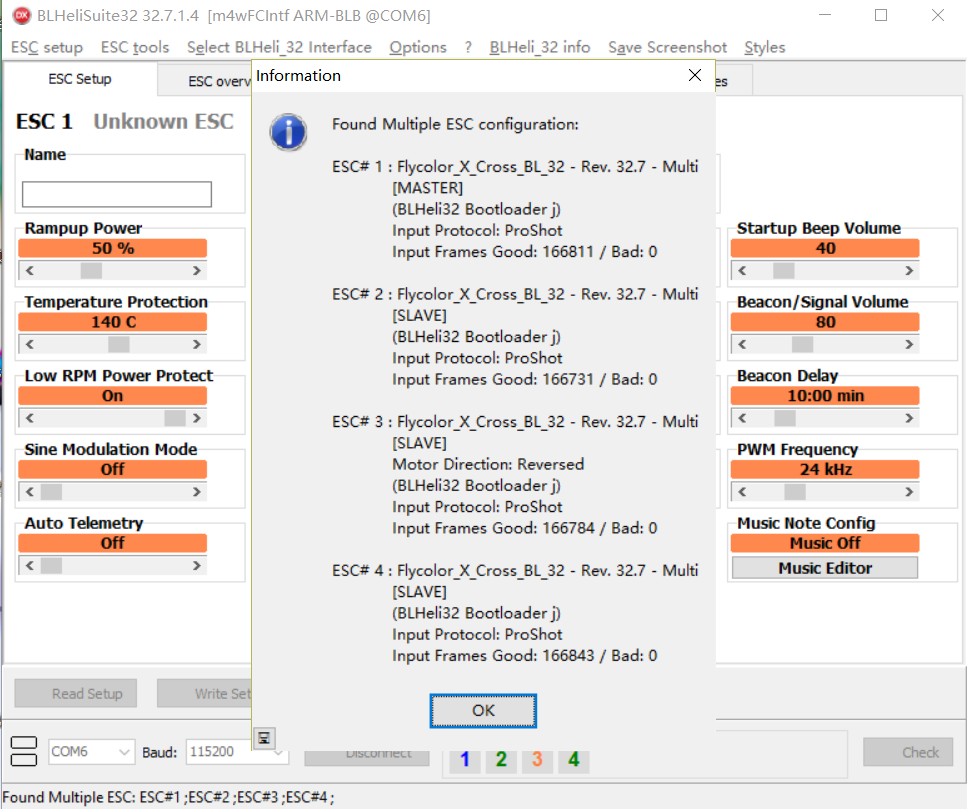Open the Options menu
This screenshot has width=967, height=809.
418,47
